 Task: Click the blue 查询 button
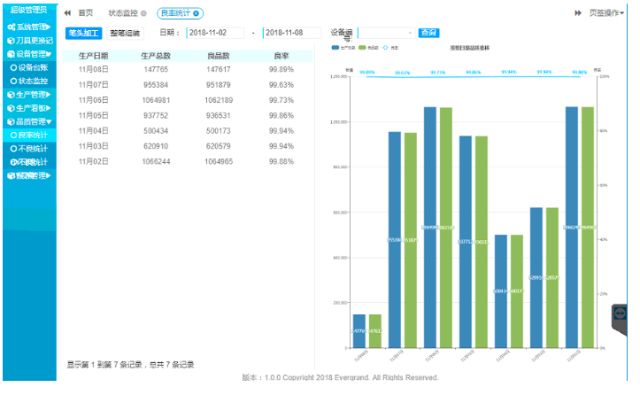click(x=429, y=33)
